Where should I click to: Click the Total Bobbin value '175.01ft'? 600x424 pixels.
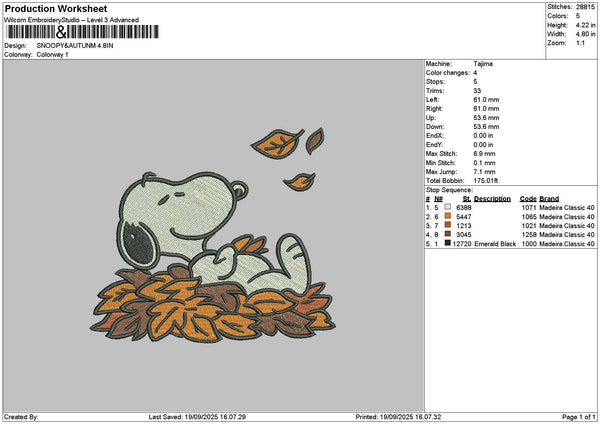(x=486, y=181)
